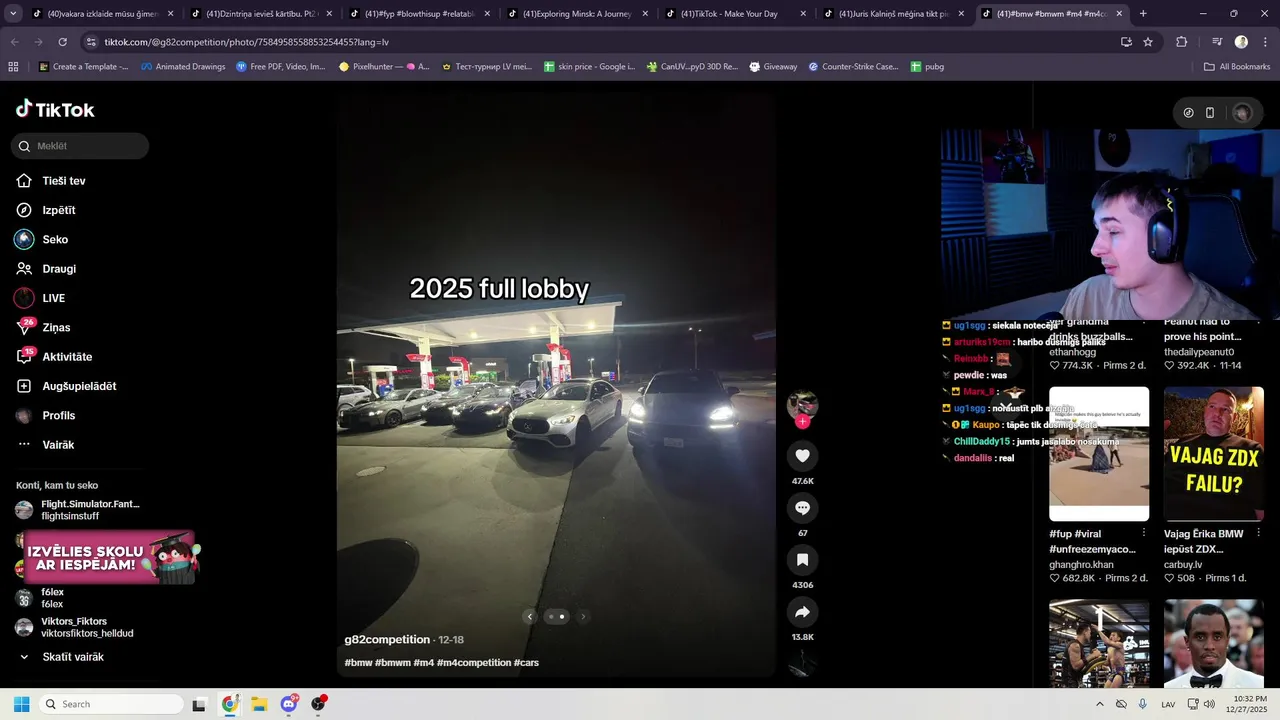This screenshot has height=720, width=1280.
Task: Show hidden system tray icons
Action: coord(1100,704)
